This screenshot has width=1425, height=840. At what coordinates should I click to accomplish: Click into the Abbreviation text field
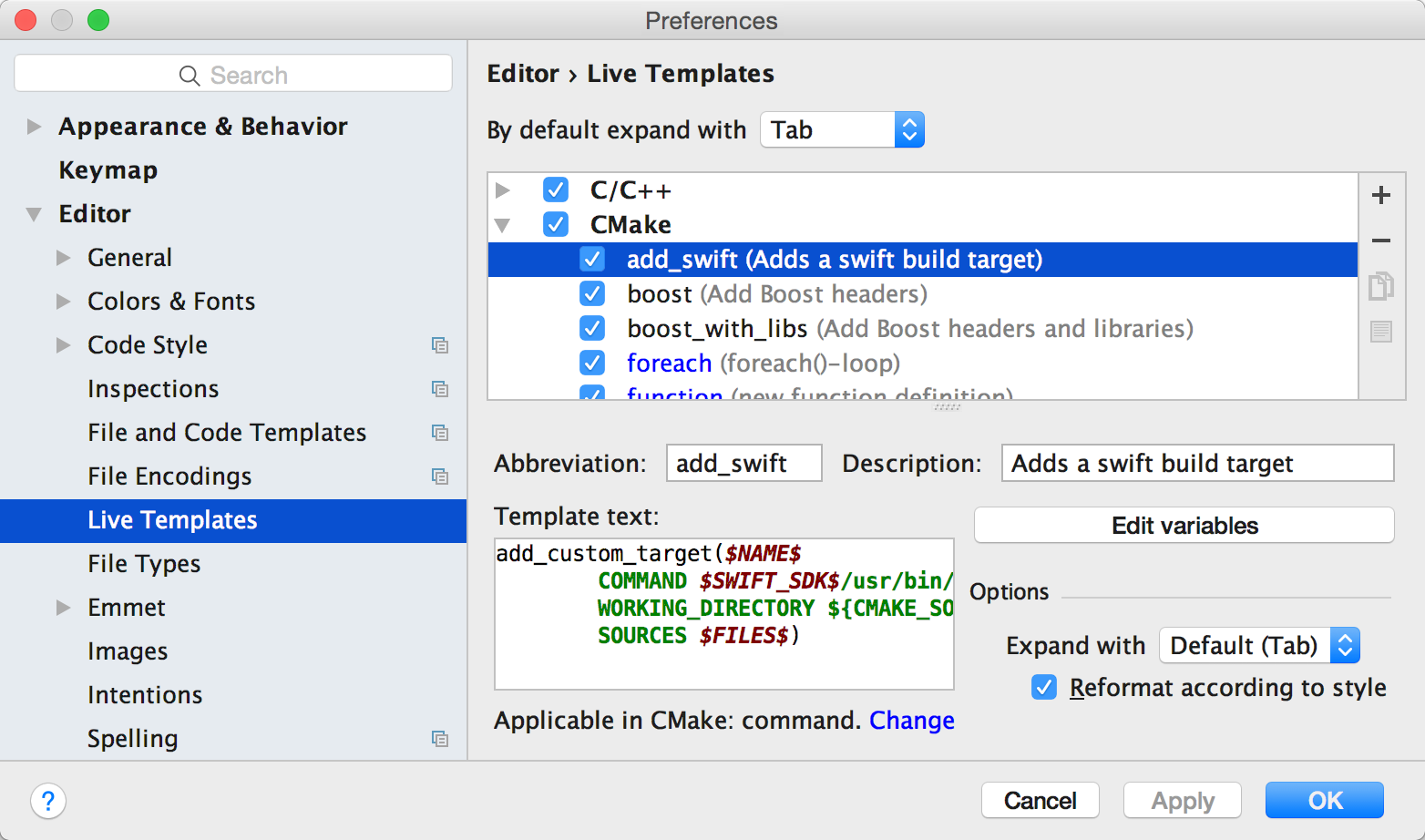743,464
